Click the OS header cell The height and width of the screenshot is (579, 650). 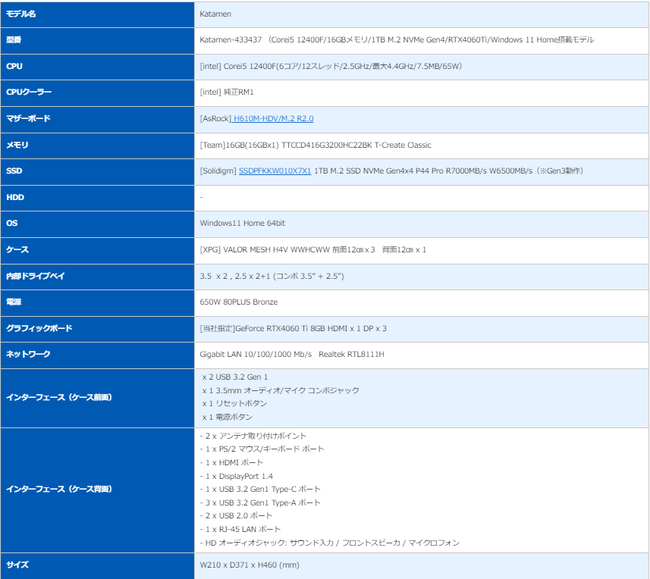pyautogui.click(x=97, y=224)
